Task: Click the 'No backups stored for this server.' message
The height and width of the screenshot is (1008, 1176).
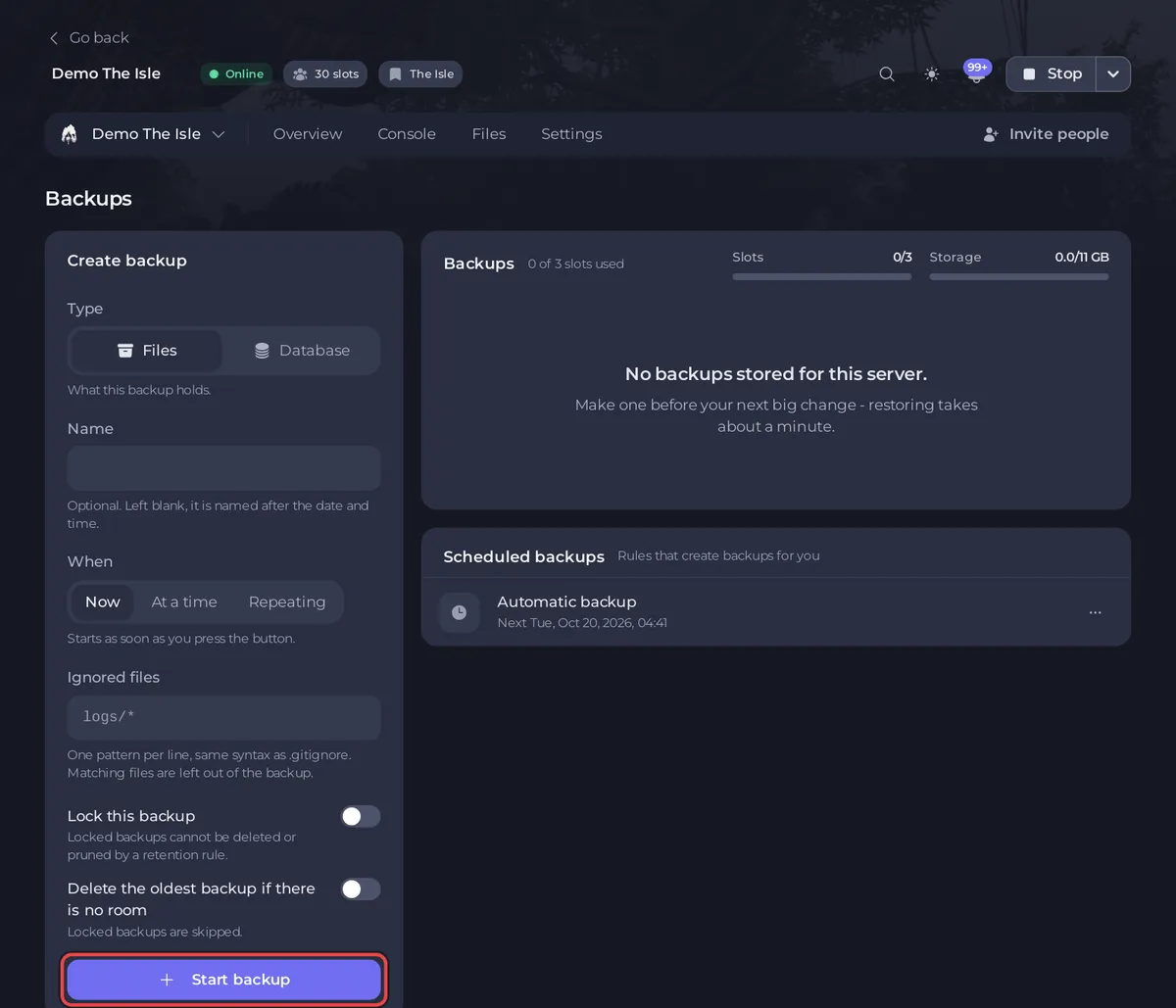Action: point(776,374)
